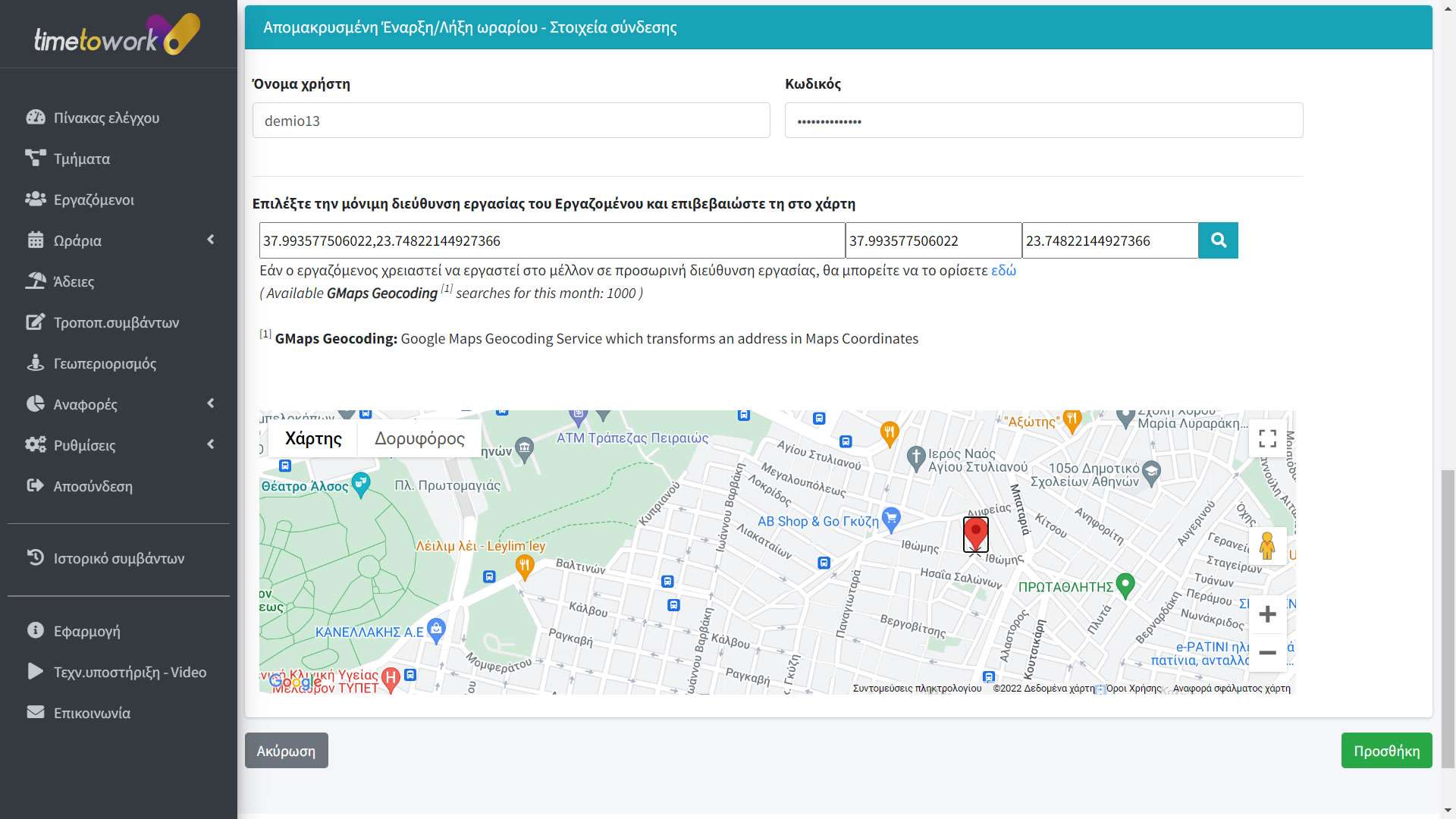The image size is (1456, 819).
Task: Switch map to Δορυφόρος satellite view
Action: coord(419,438)
